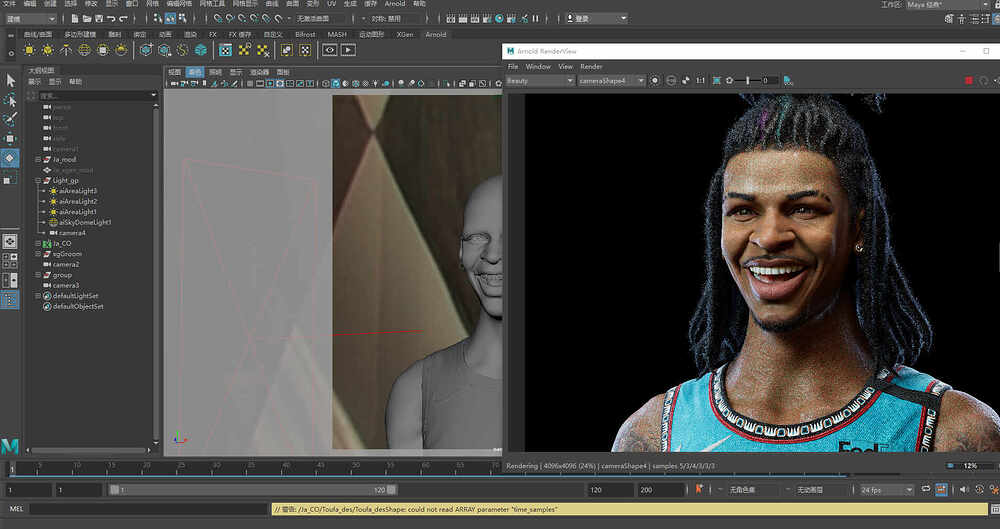This screenshot has height=529, width=1000.
Task: Open the UV main menu
Action: click(x=331, y=4)
